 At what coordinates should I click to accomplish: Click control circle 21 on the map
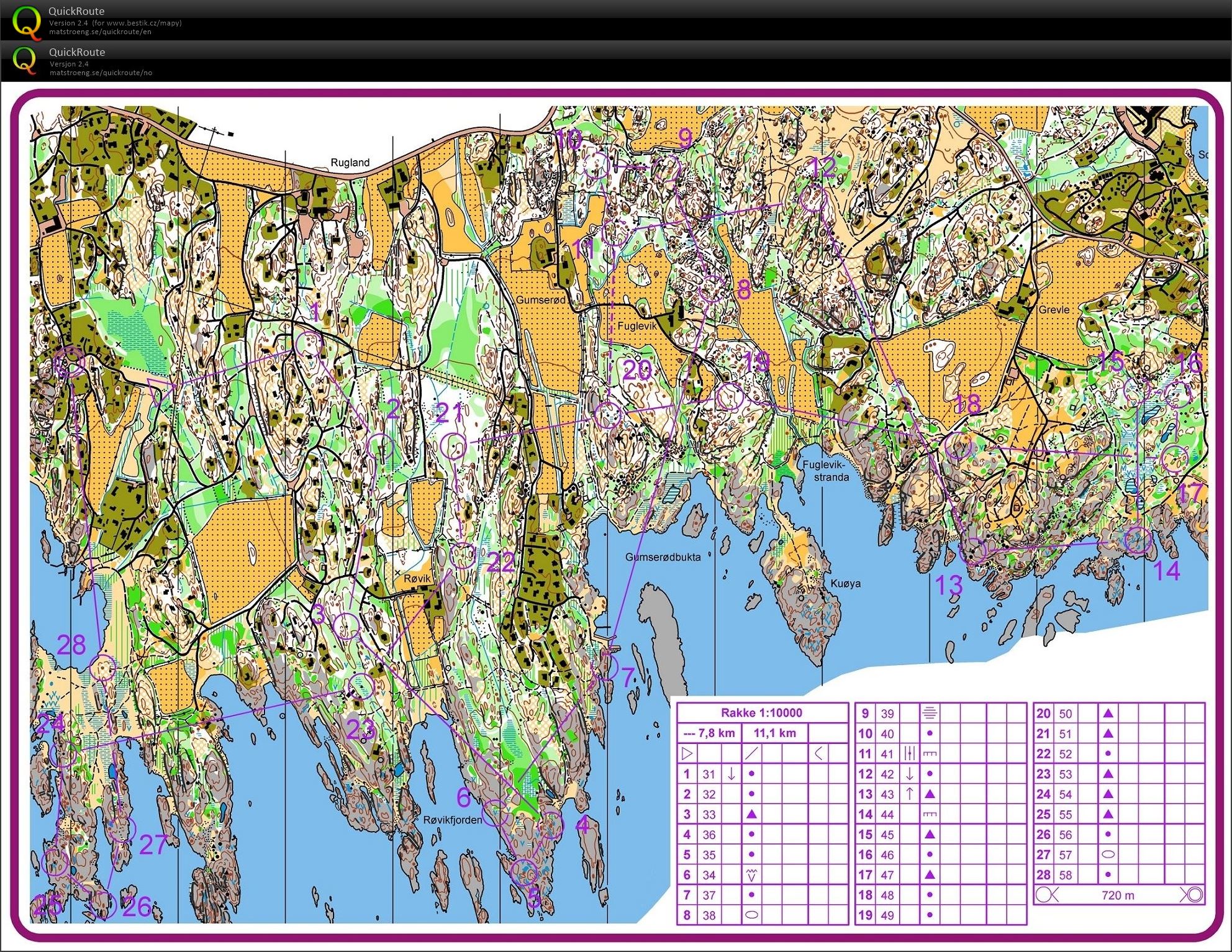[x=455, y=446]
